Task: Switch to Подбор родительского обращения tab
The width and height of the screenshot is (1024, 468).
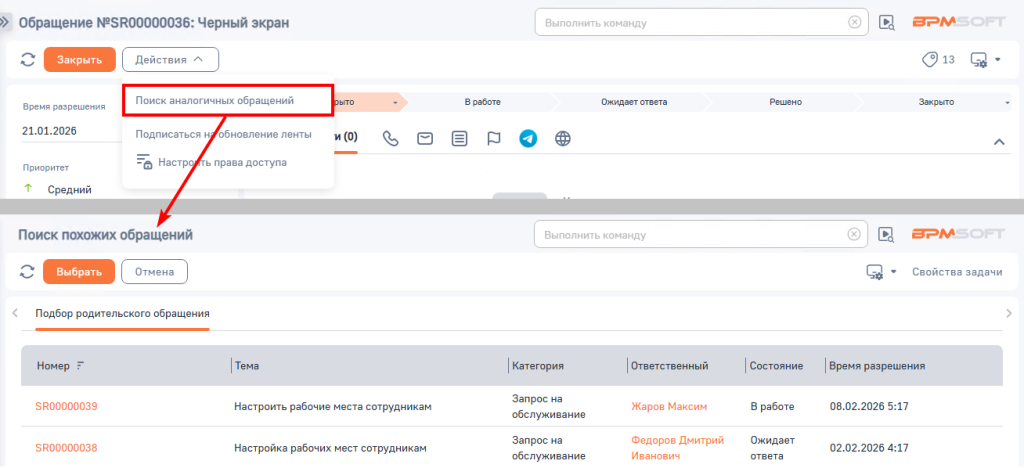Action: click(x=123, y=313)
